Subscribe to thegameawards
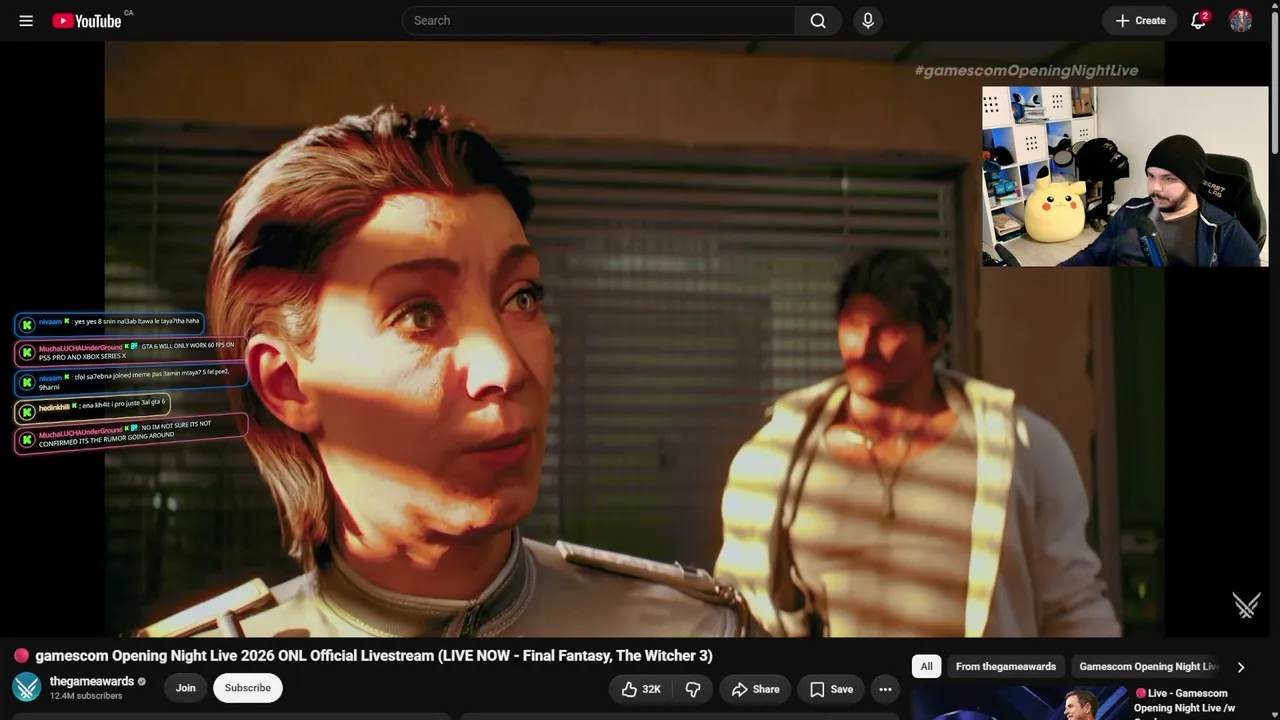1280x720 pixels. click(x=248, y=688)
